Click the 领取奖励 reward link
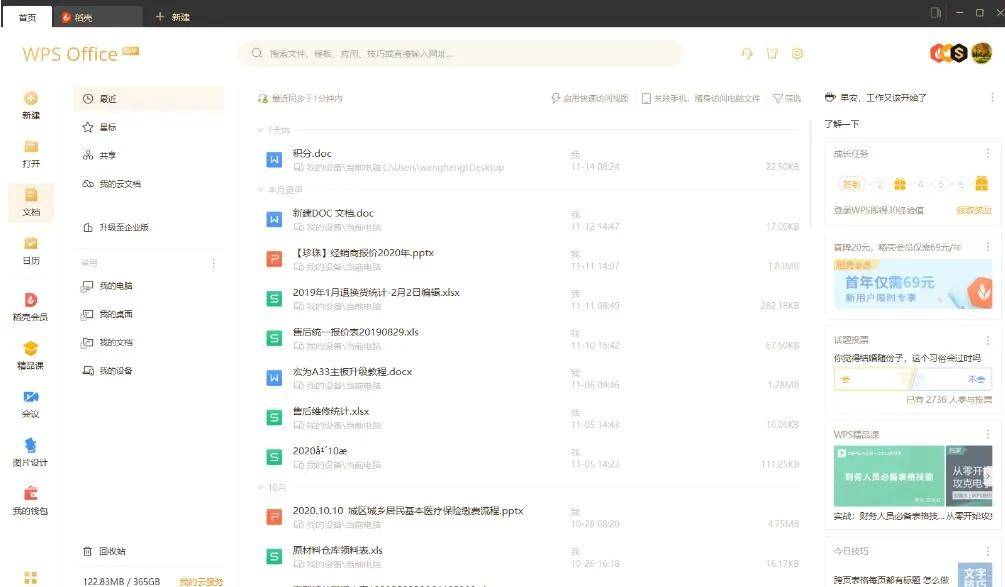Image resolution: width=1005 pixels, height=587 pixels. pyautogui.click(x=974, y=210)
